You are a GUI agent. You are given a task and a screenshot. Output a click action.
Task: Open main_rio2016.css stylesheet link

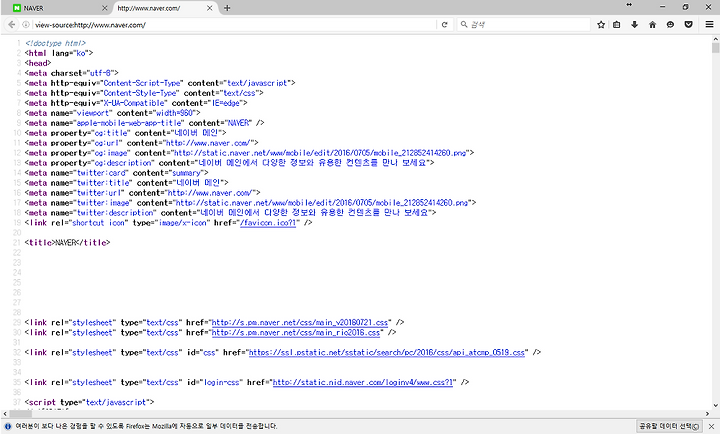coord(296,333)
